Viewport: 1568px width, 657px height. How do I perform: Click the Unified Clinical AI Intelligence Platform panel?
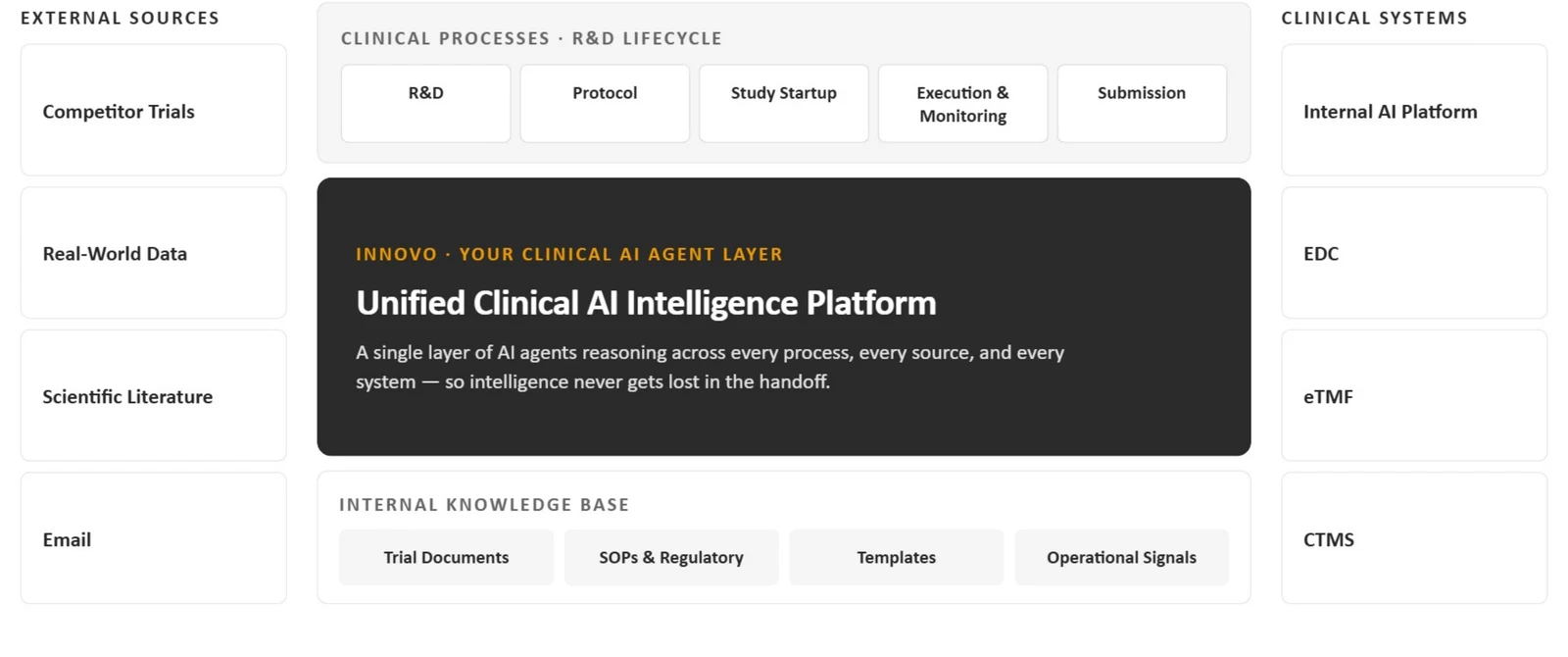(x=784, y=317)
